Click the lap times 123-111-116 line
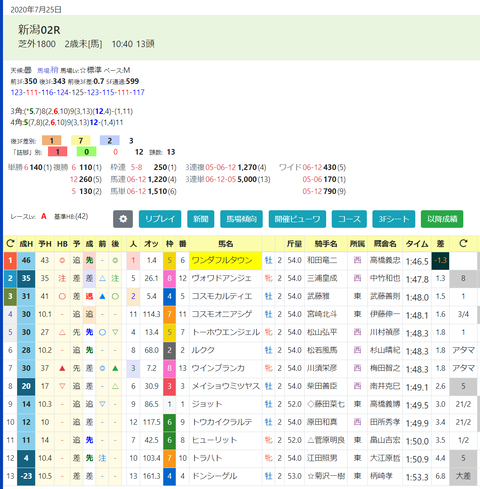 77,92
